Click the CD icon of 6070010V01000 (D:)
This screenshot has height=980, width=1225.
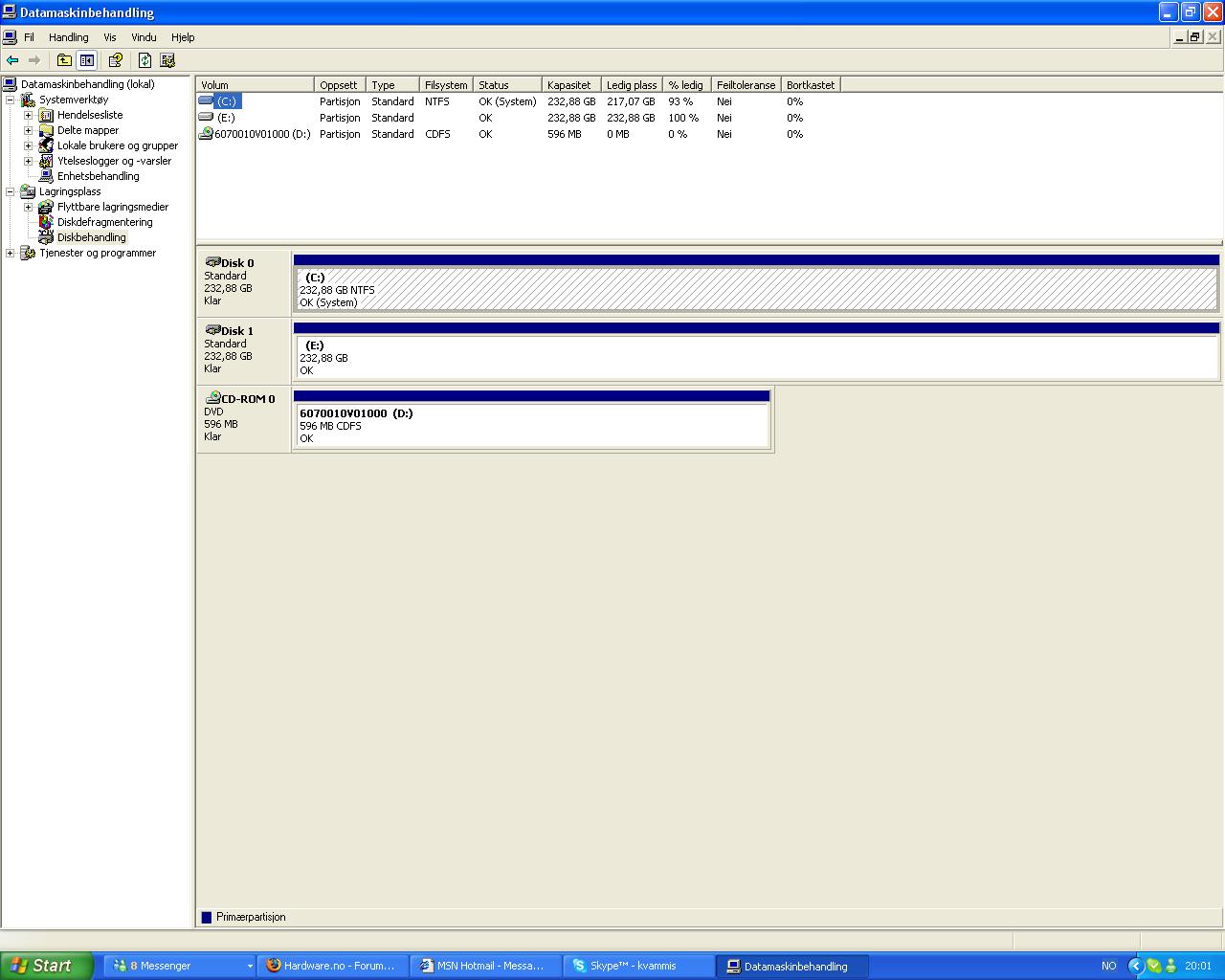206,134
